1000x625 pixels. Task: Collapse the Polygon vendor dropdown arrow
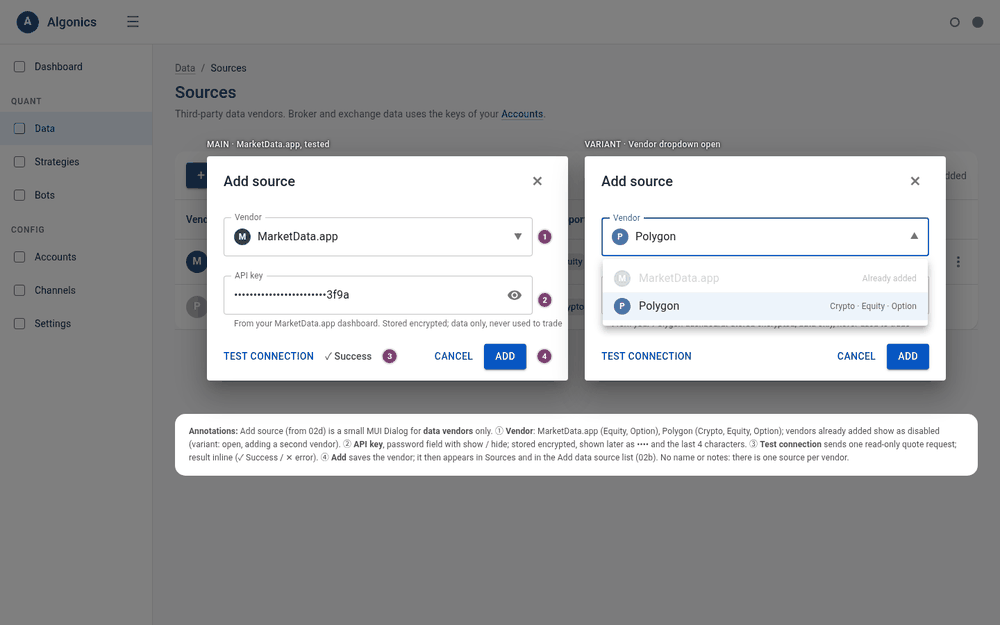coord(914,236)
